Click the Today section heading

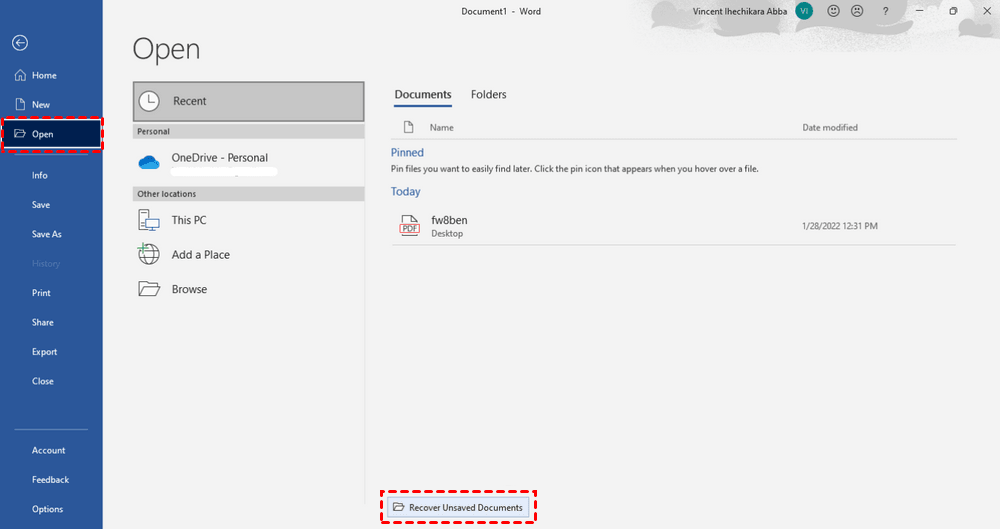coord(406,191)
